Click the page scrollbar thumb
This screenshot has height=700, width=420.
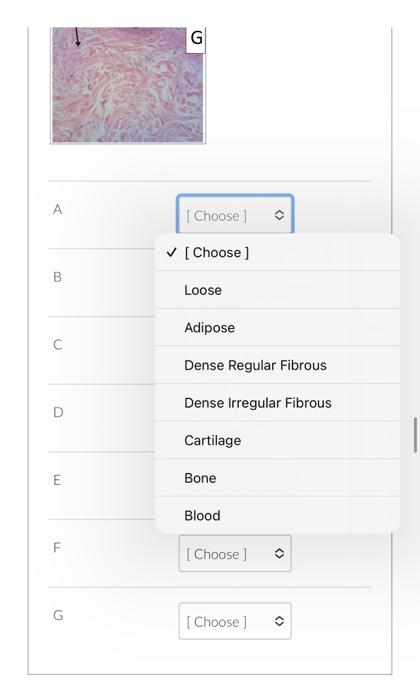pos(415,435)
